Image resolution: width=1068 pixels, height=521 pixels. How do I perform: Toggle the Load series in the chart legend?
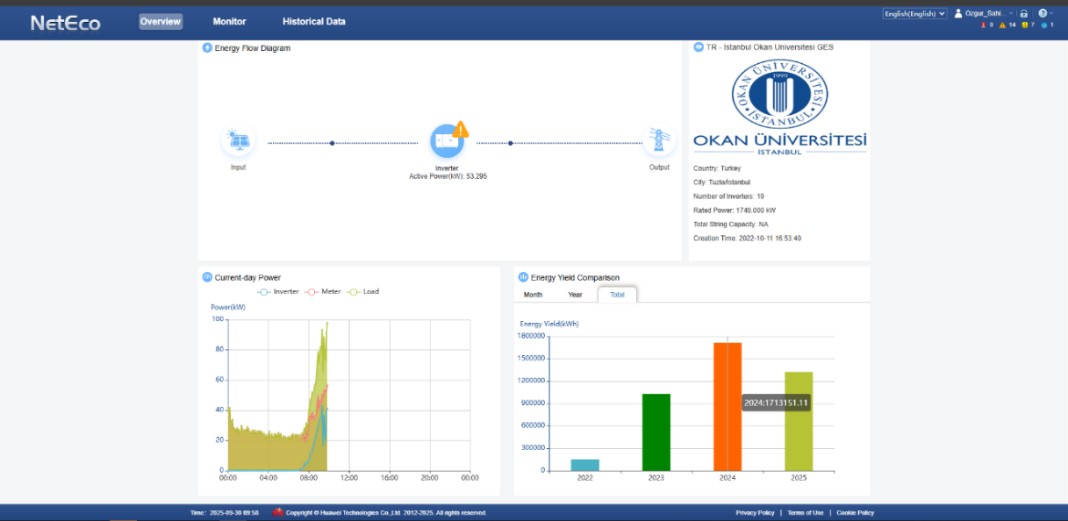(363, 291)
